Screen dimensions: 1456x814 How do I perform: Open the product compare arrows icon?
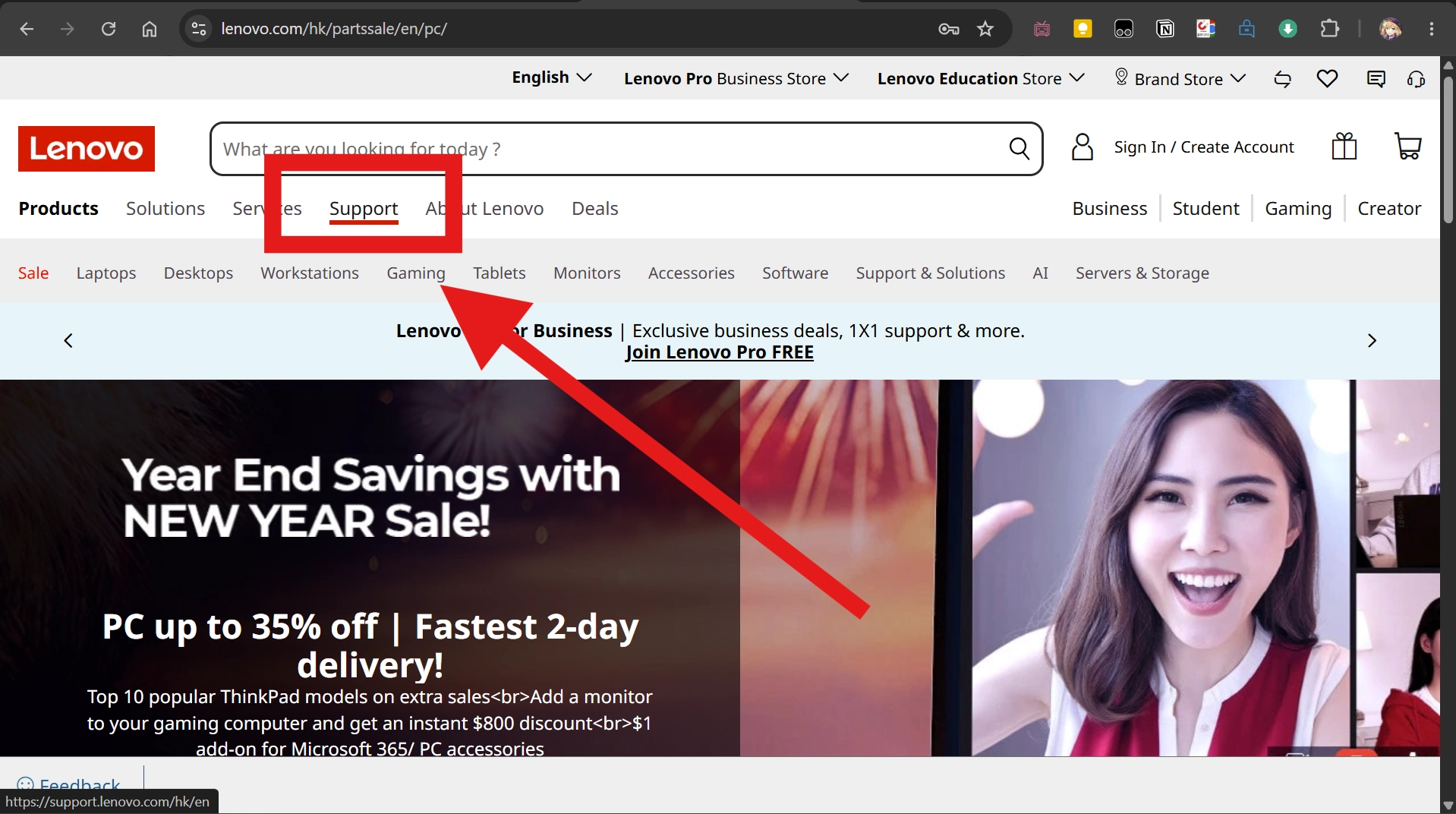click(1282, 79)
